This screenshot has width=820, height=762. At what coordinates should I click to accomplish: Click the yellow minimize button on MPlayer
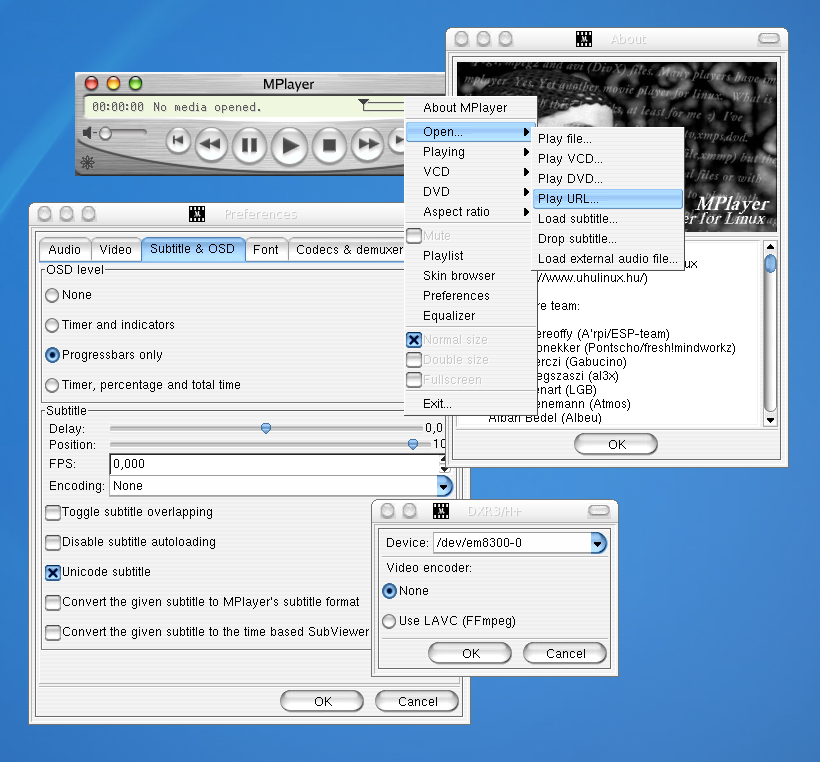[x=113, y=83]
